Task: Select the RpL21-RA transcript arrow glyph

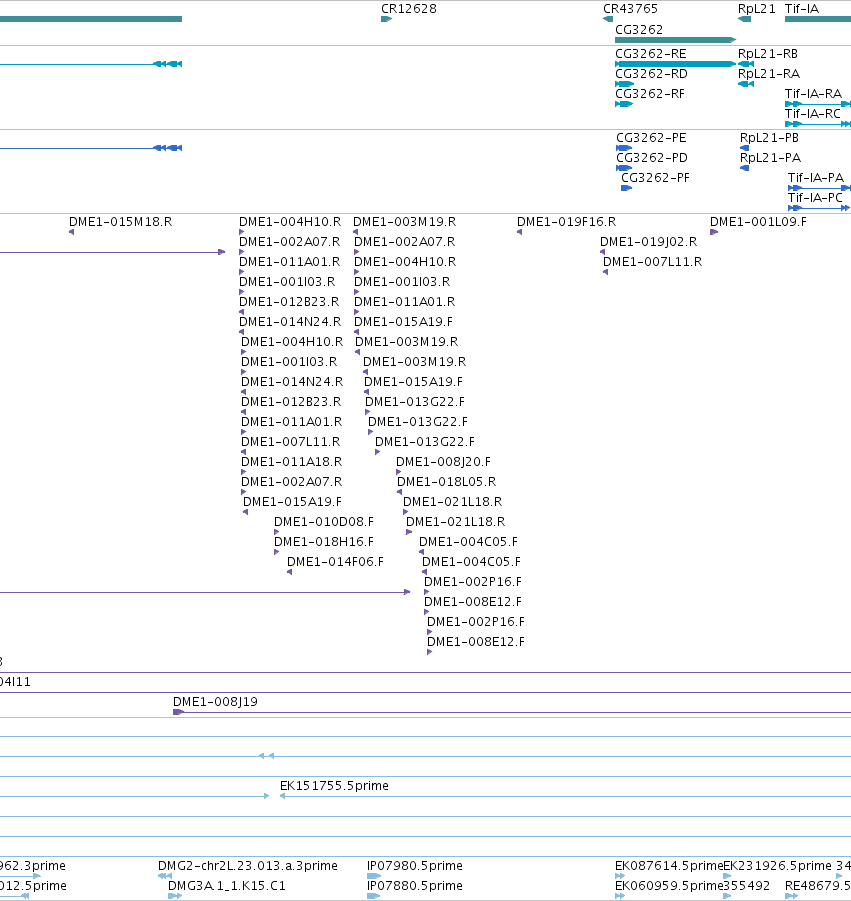Action: click(x=746, y=84)
